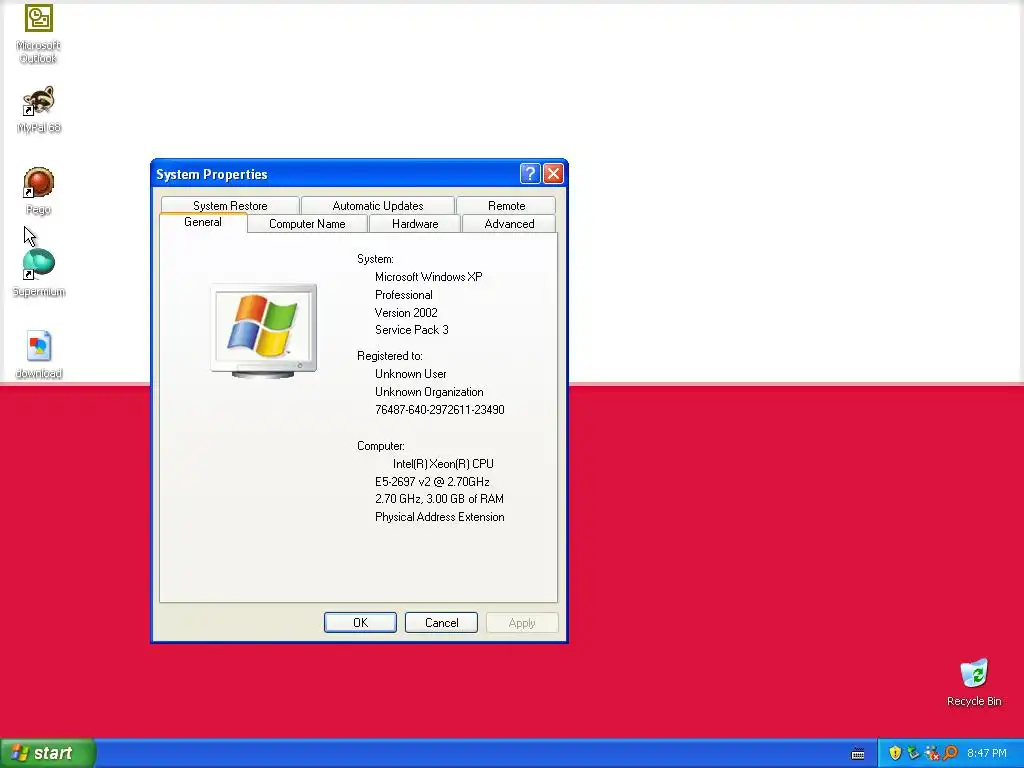
Task: Click the orange magnifier tray icon
Action: [950, 753]
